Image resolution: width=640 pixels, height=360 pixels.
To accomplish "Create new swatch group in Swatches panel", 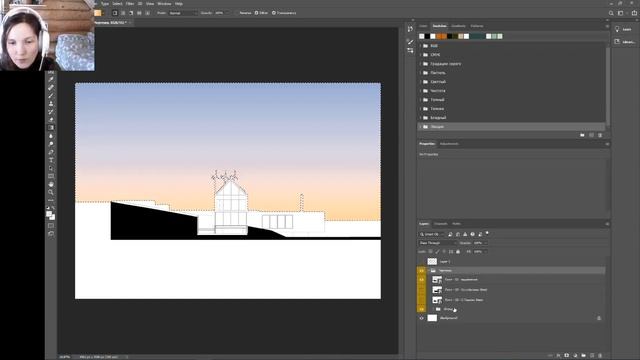I will (582, 135).
